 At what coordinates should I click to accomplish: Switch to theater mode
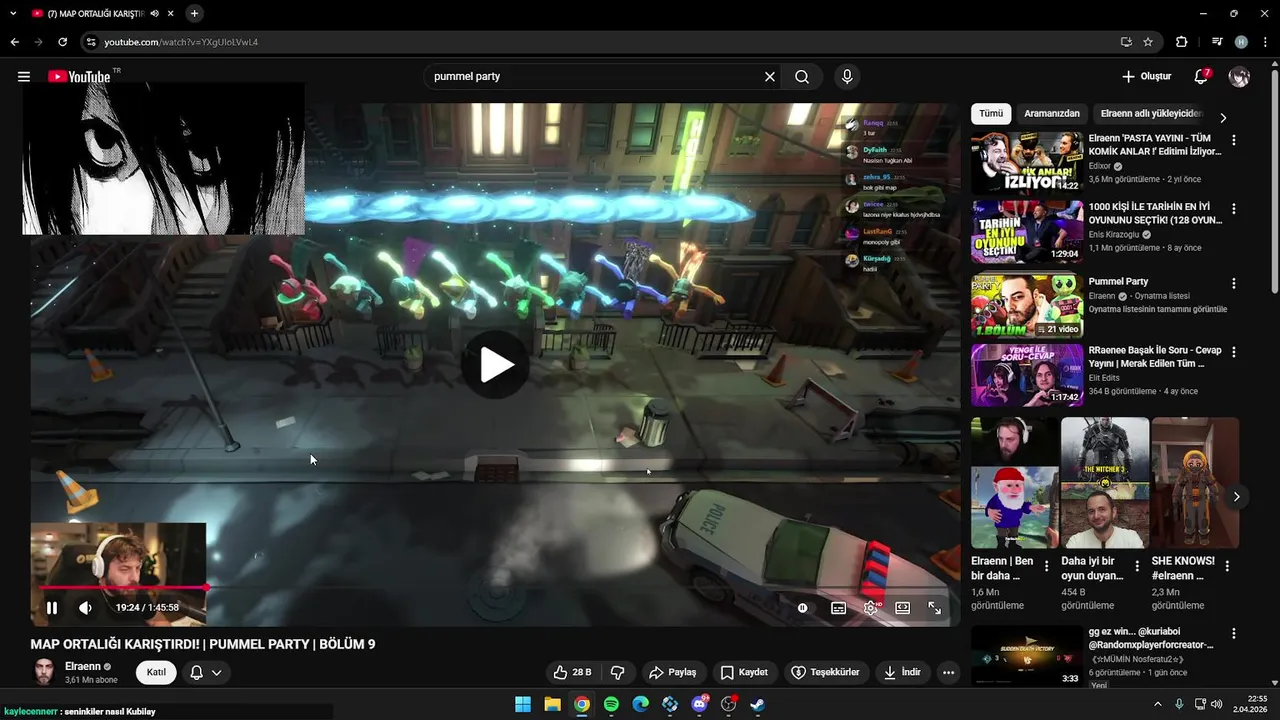coord(902,607)
